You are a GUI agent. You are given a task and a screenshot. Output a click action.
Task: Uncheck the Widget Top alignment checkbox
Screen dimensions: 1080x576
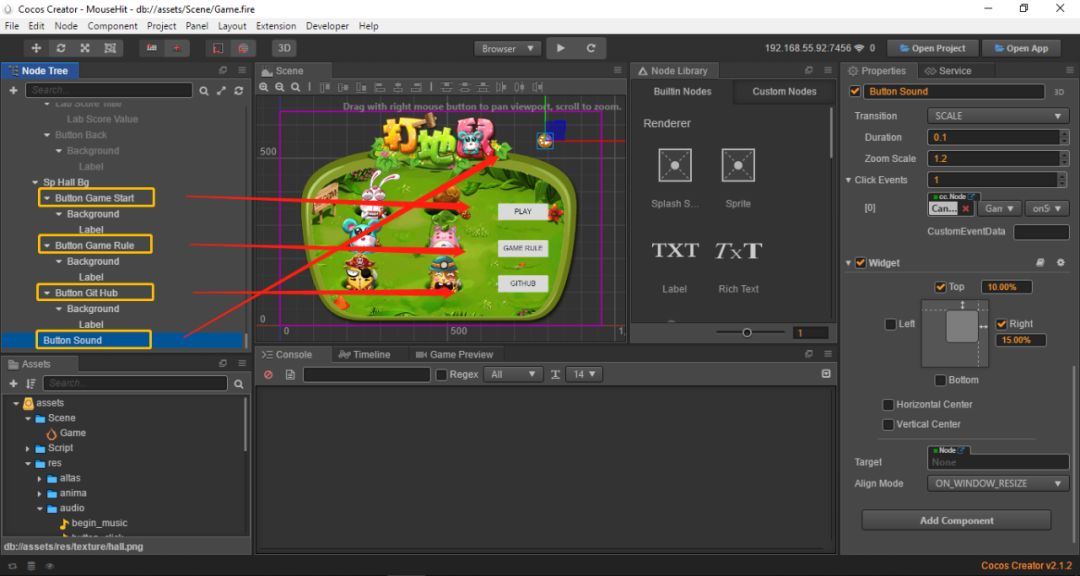pos(940,287)
